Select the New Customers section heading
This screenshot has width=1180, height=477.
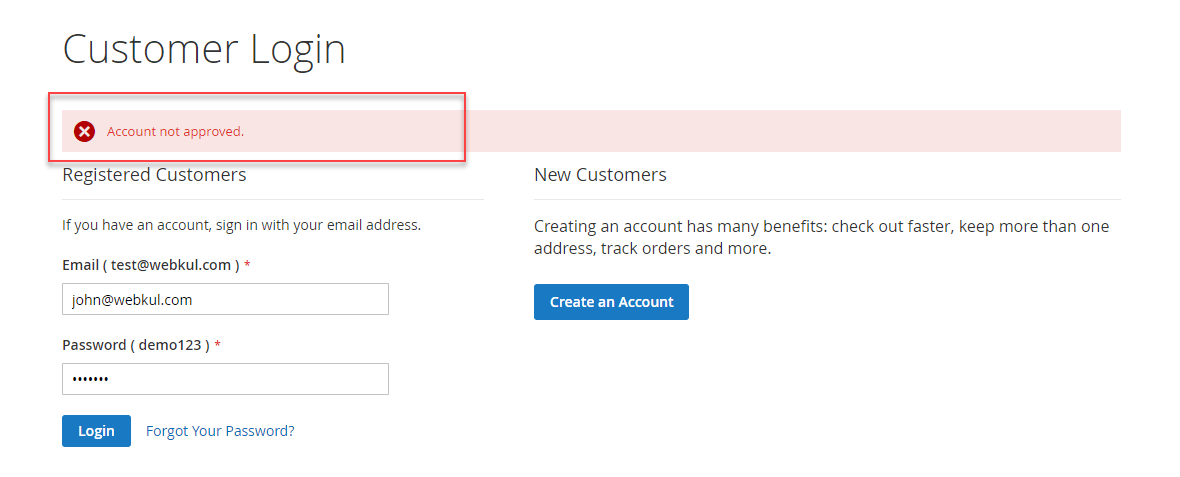coord(600,175)
